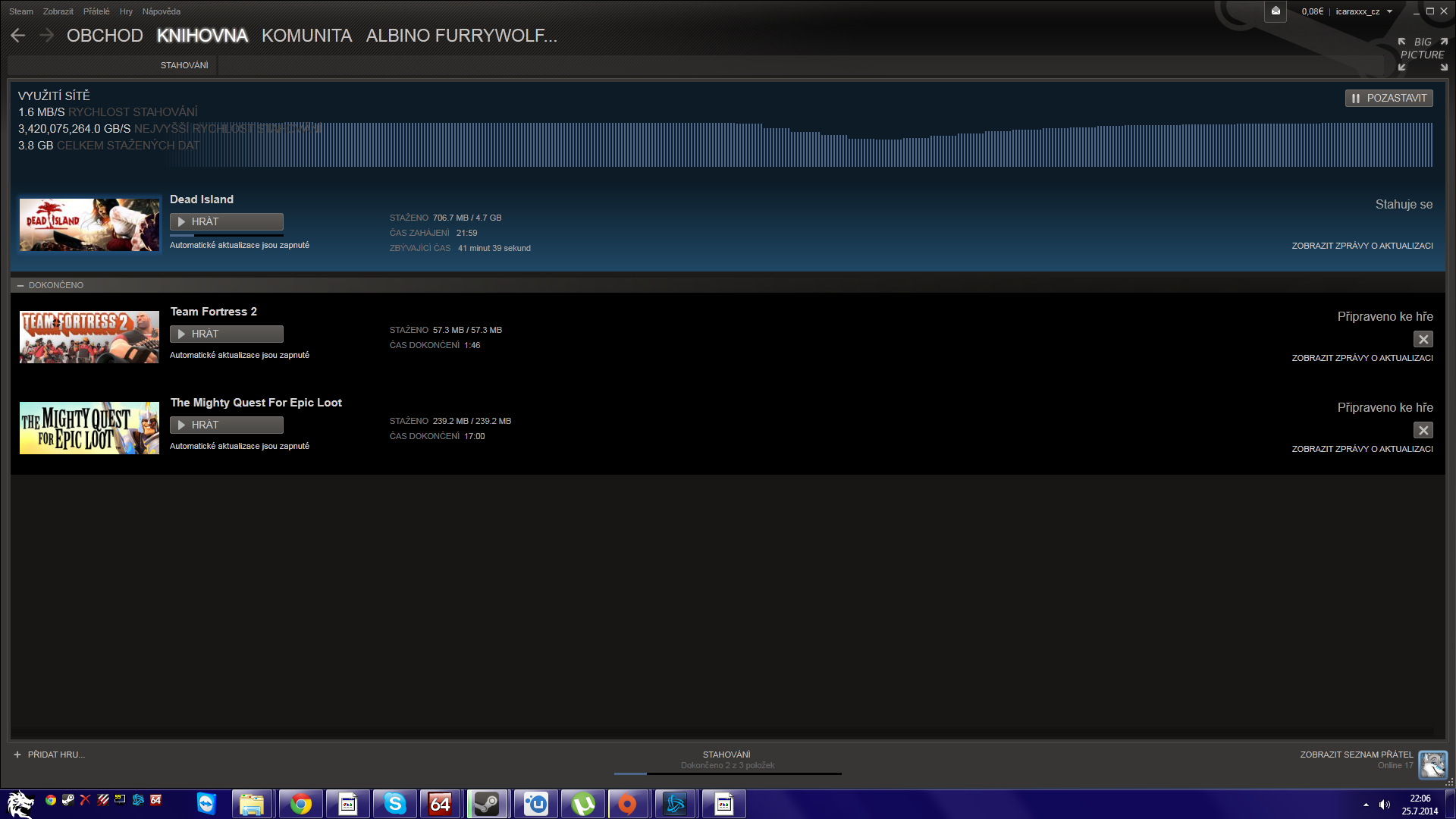Open the Zobrazit menu

coord(58,11)
